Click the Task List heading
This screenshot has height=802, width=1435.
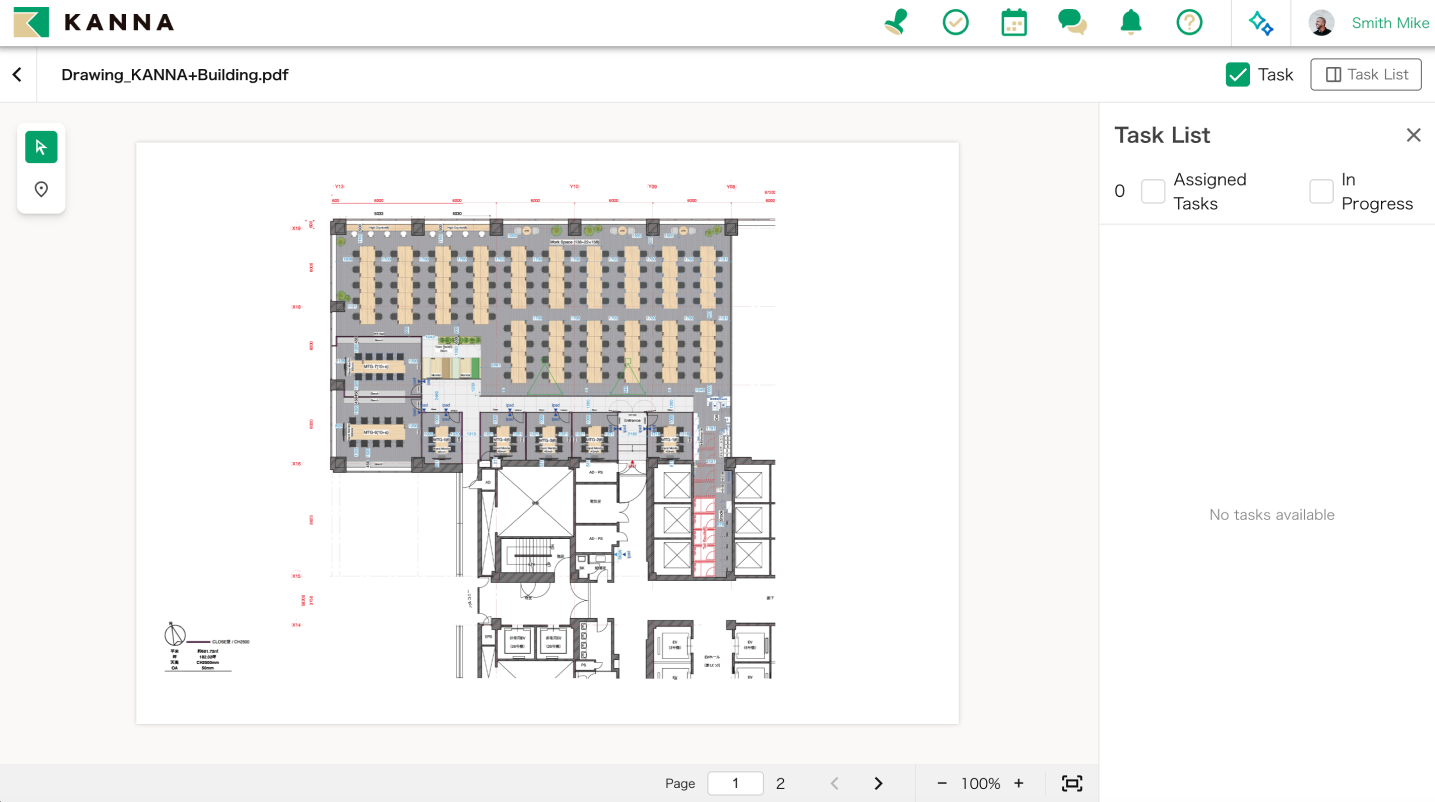[x=1162, y=135]
